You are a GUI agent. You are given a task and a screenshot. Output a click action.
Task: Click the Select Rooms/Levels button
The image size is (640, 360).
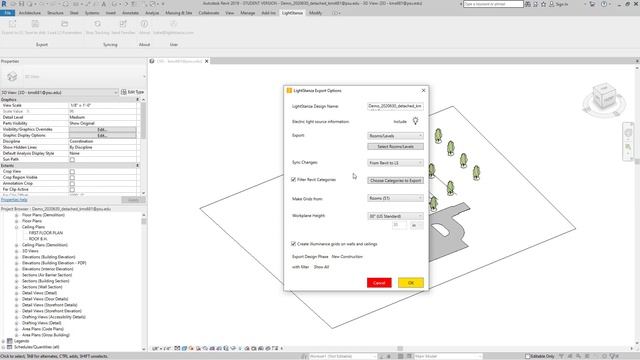click(x=395, y=146)
